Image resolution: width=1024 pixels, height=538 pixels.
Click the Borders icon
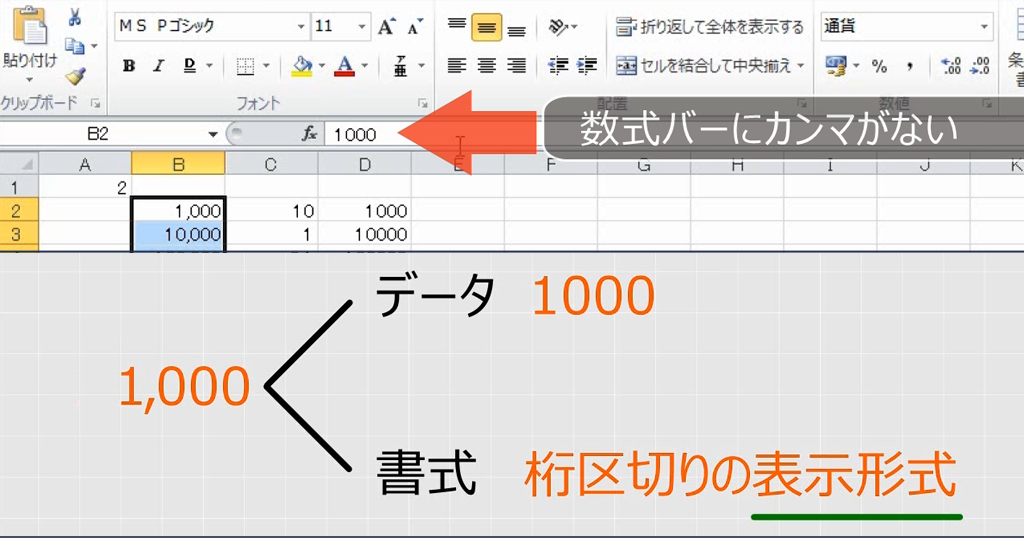tap(246, 66)
